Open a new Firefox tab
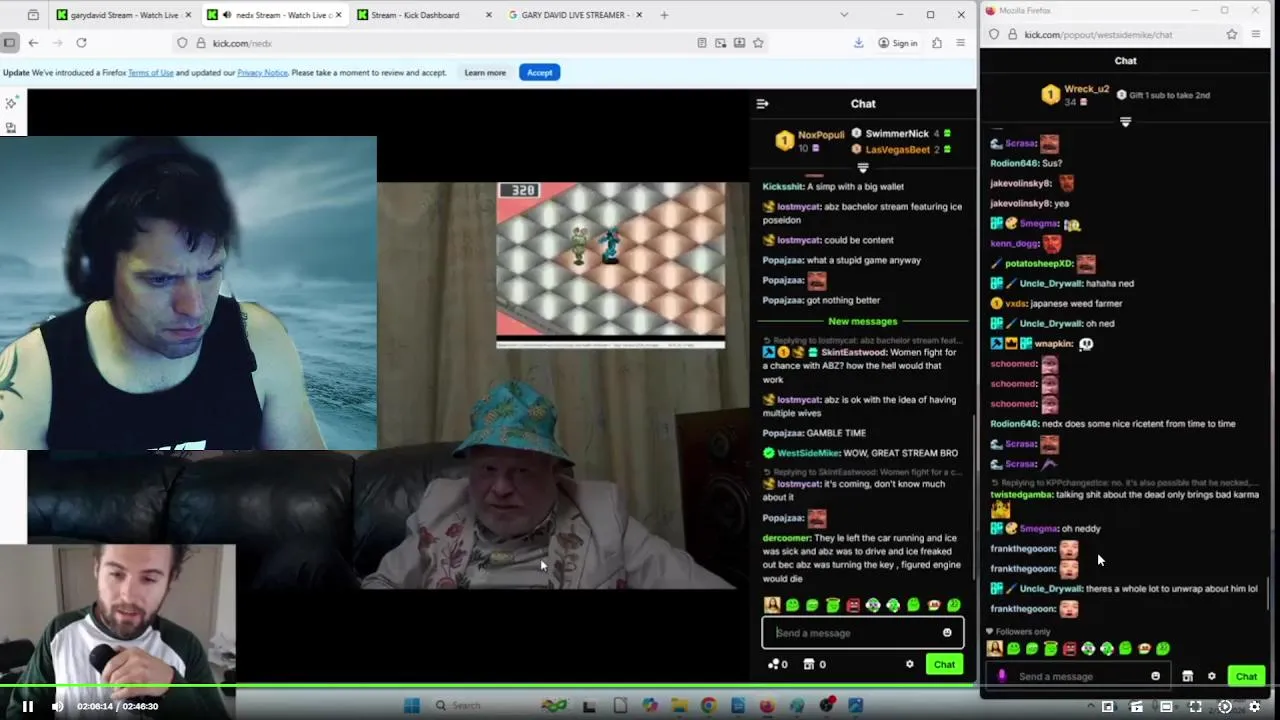This screenshot has width=1280, height=720. (x=664, y=15)
